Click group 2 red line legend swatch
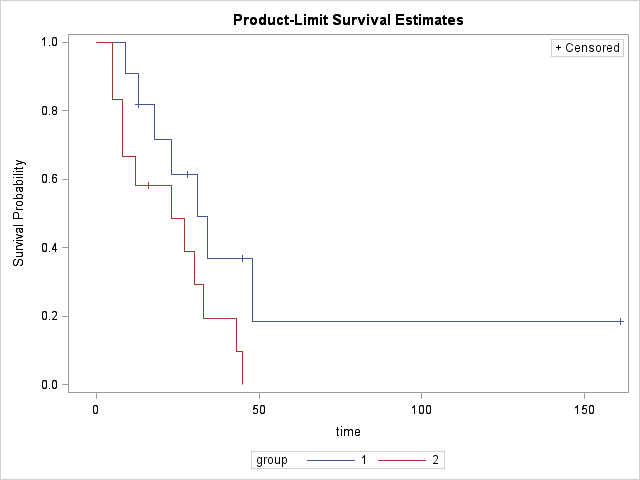 pyautogui.click(x=400, y=460)
